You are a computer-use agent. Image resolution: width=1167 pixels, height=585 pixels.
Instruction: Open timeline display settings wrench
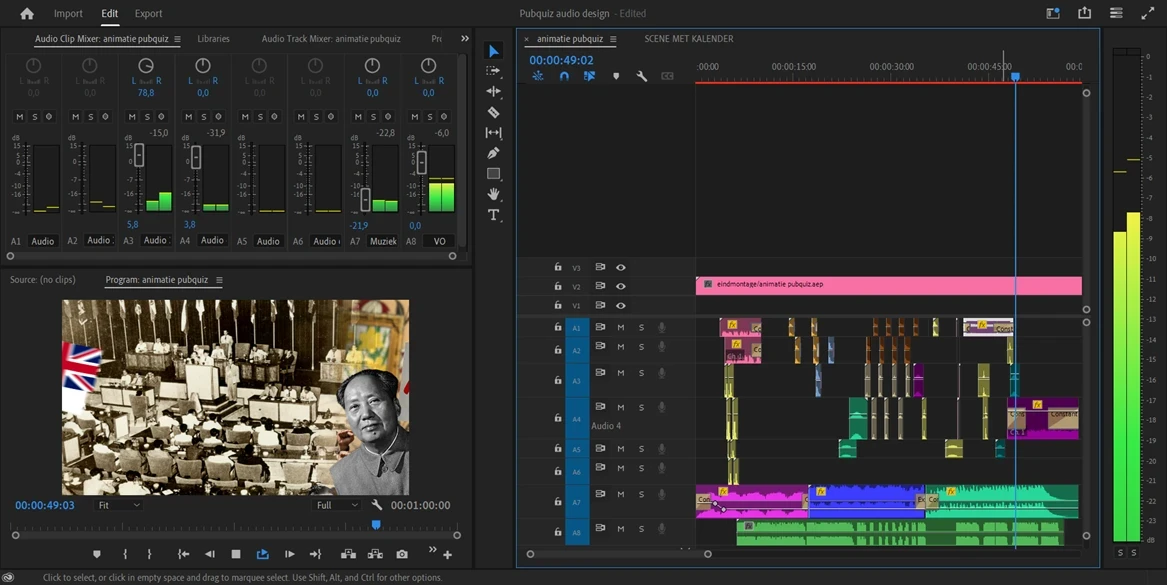point(642,76)
